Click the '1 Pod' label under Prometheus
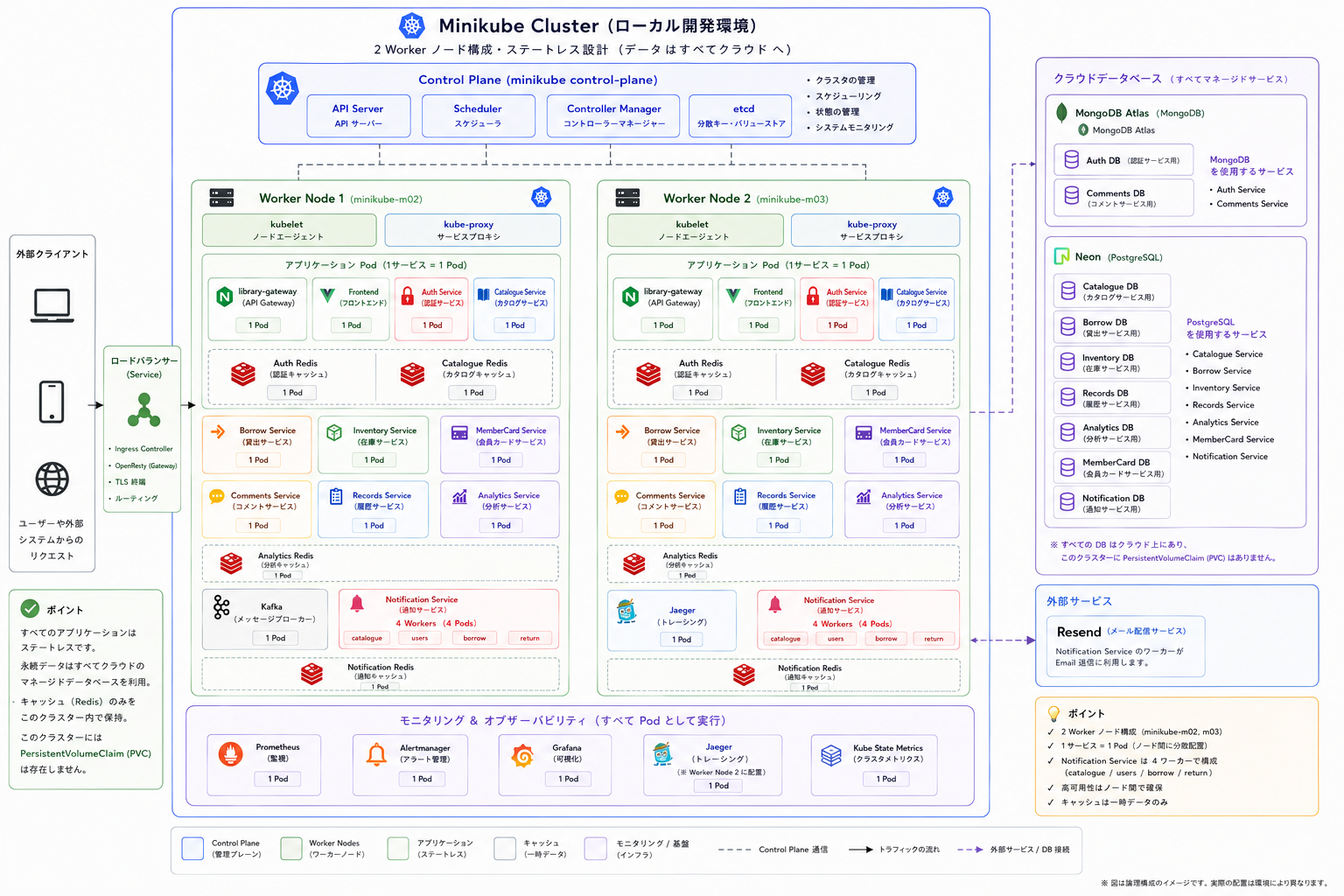The height and width of the screenshot is (896, 1344). [x=278, y=779]
